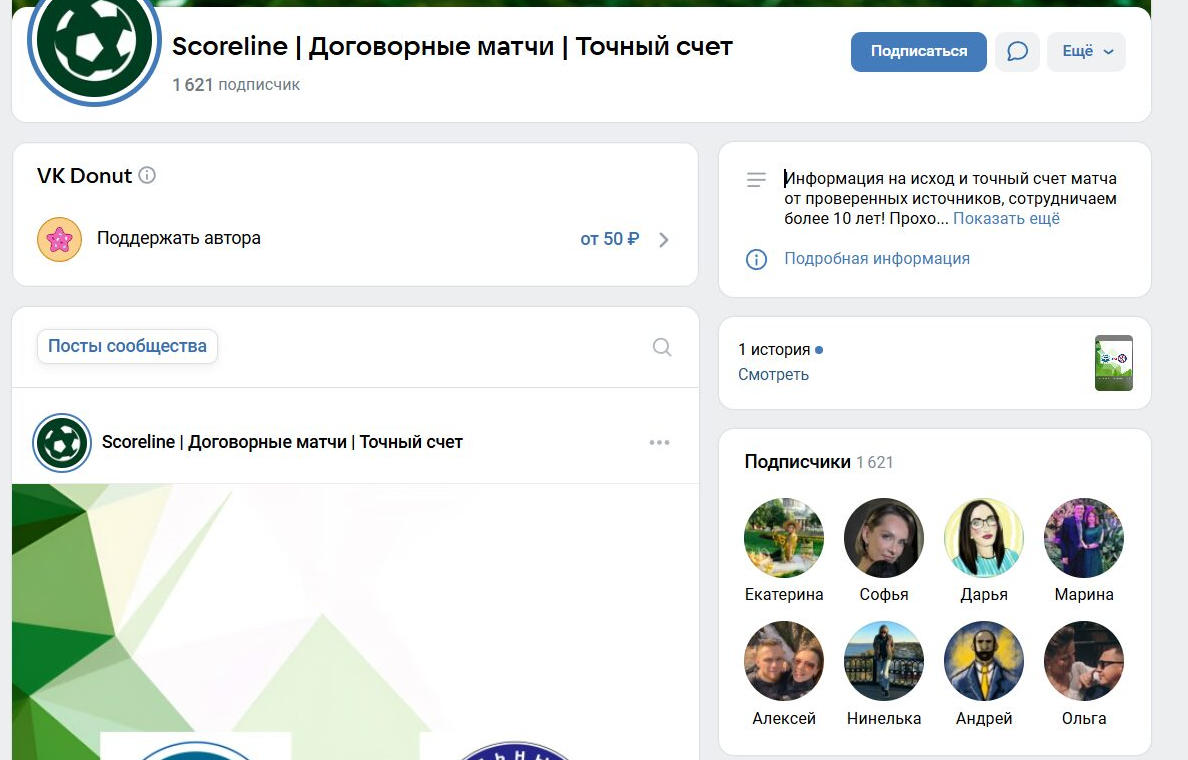
Task: Click the Подписчики 1 621 heading
Action: (x=818, y=462)
